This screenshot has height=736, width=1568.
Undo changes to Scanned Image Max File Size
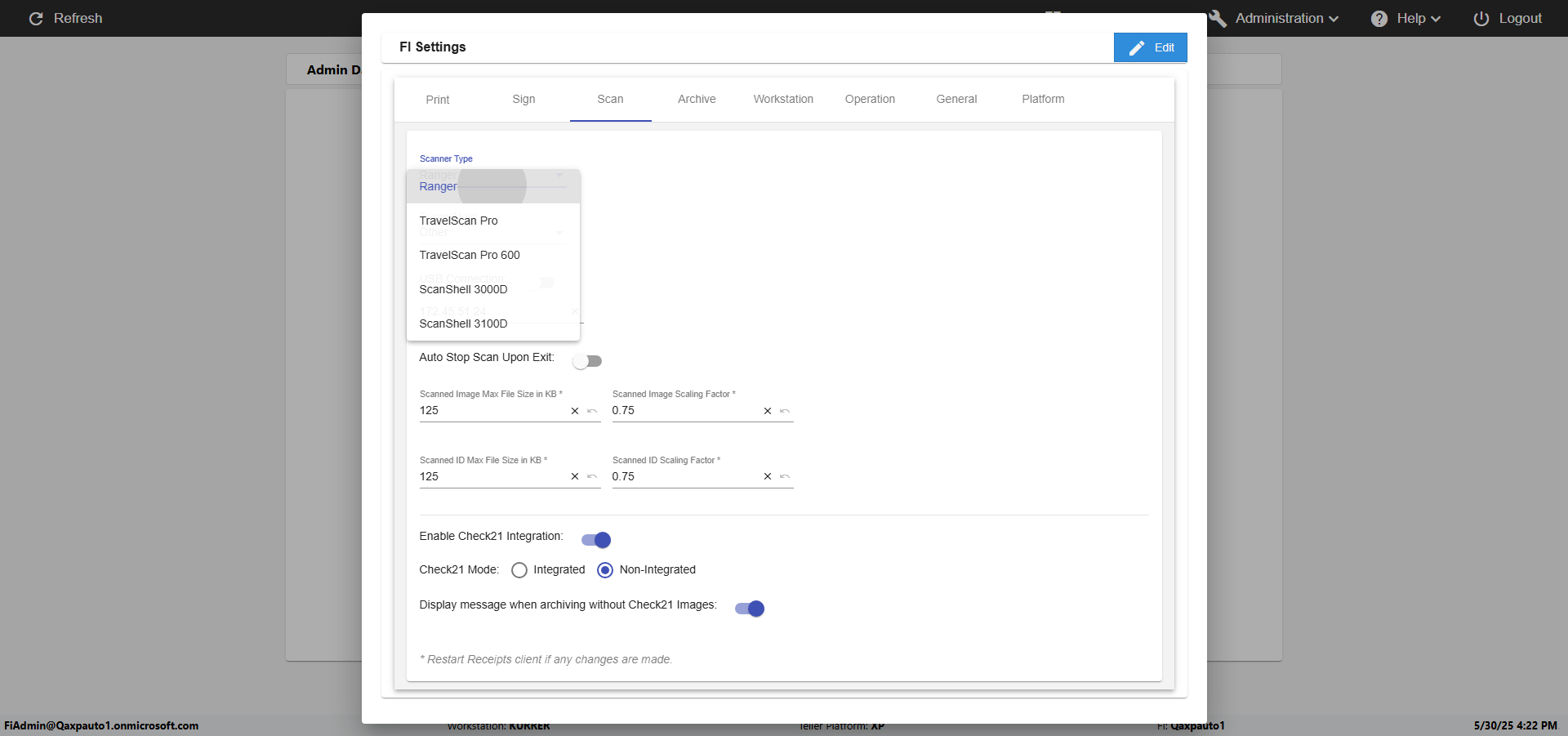coord(592,411)
